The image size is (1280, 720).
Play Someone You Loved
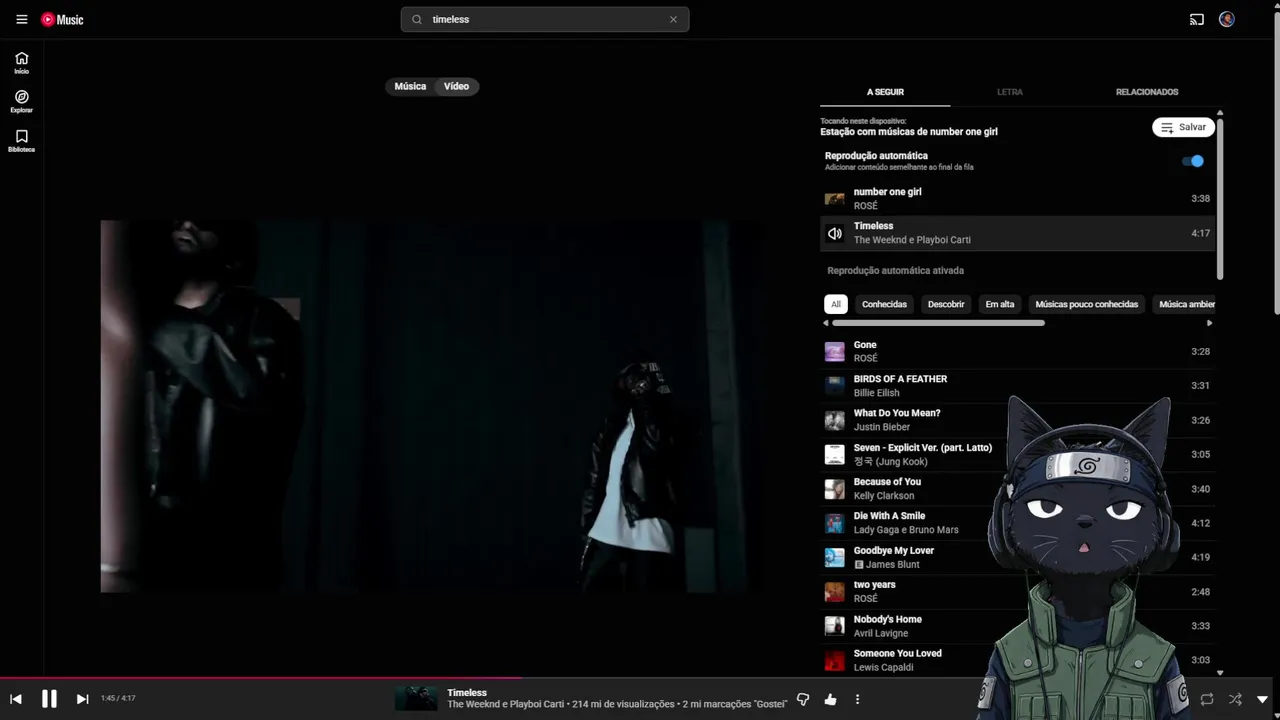coord(1017,660)
